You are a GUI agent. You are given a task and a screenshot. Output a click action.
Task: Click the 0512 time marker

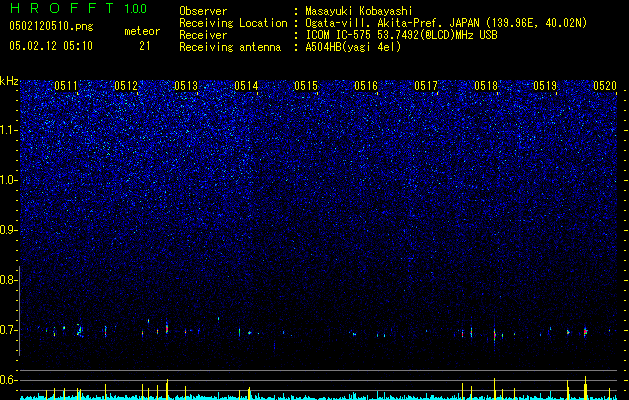pyautogui.click(x=126, y=86)
